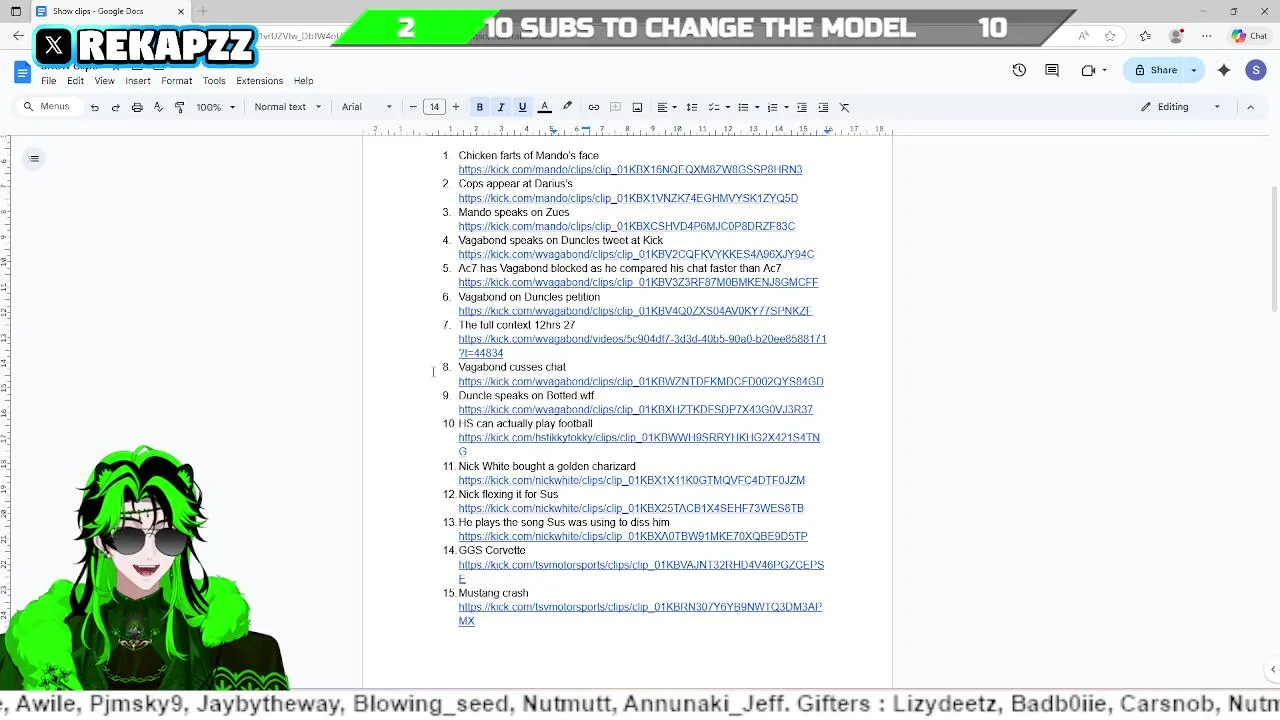Go back in the browser
Screen dimensions: 1280x720
point(18,36)
